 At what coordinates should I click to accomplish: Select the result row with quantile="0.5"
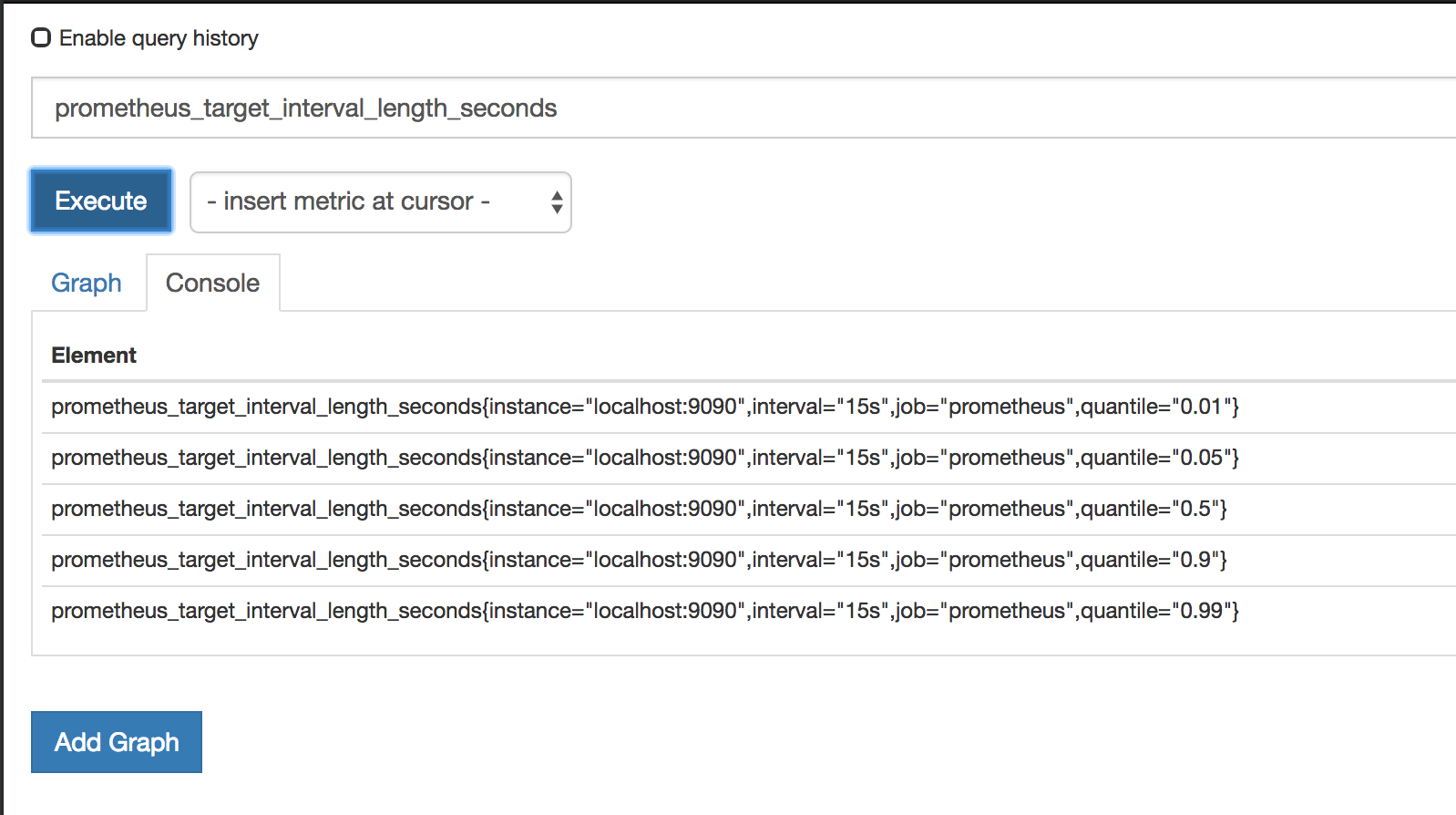(x=749, y=509)
